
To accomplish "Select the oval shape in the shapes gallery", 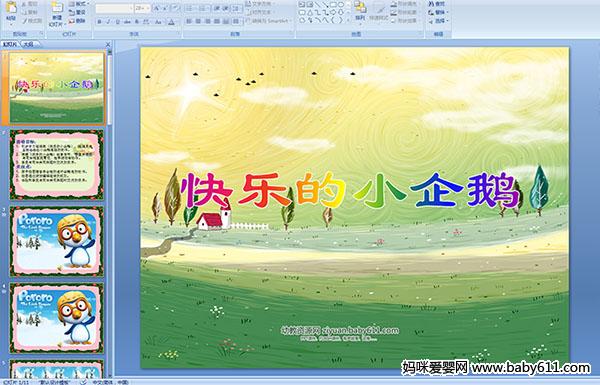I will [341, 4].
